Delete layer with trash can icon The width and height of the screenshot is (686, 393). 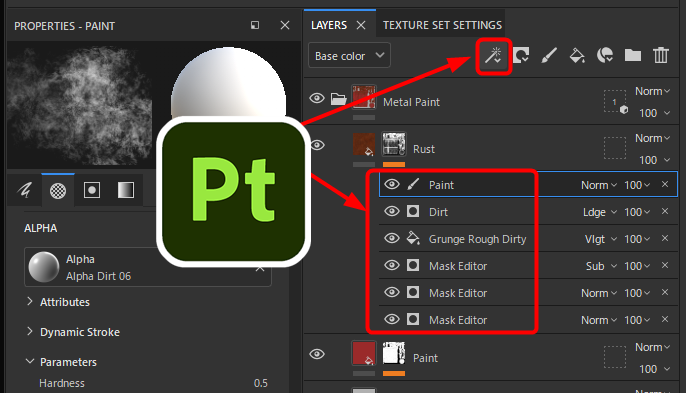click(661, 56)
